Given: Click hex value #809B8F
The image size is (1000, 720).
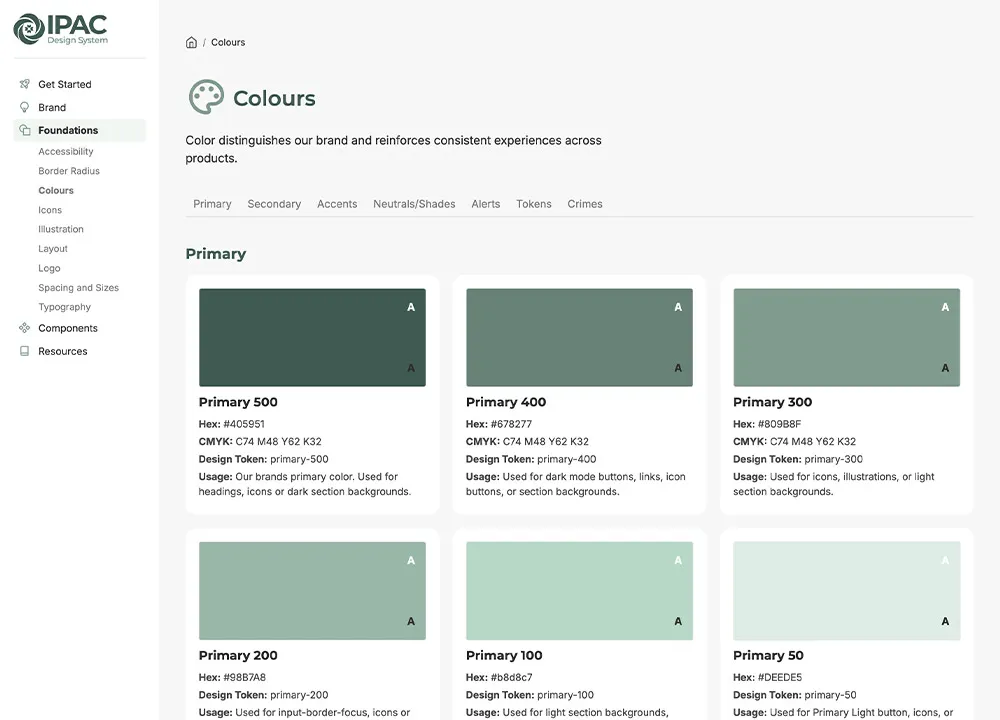Looking at the screenshot, I should [x=779, y=424].
